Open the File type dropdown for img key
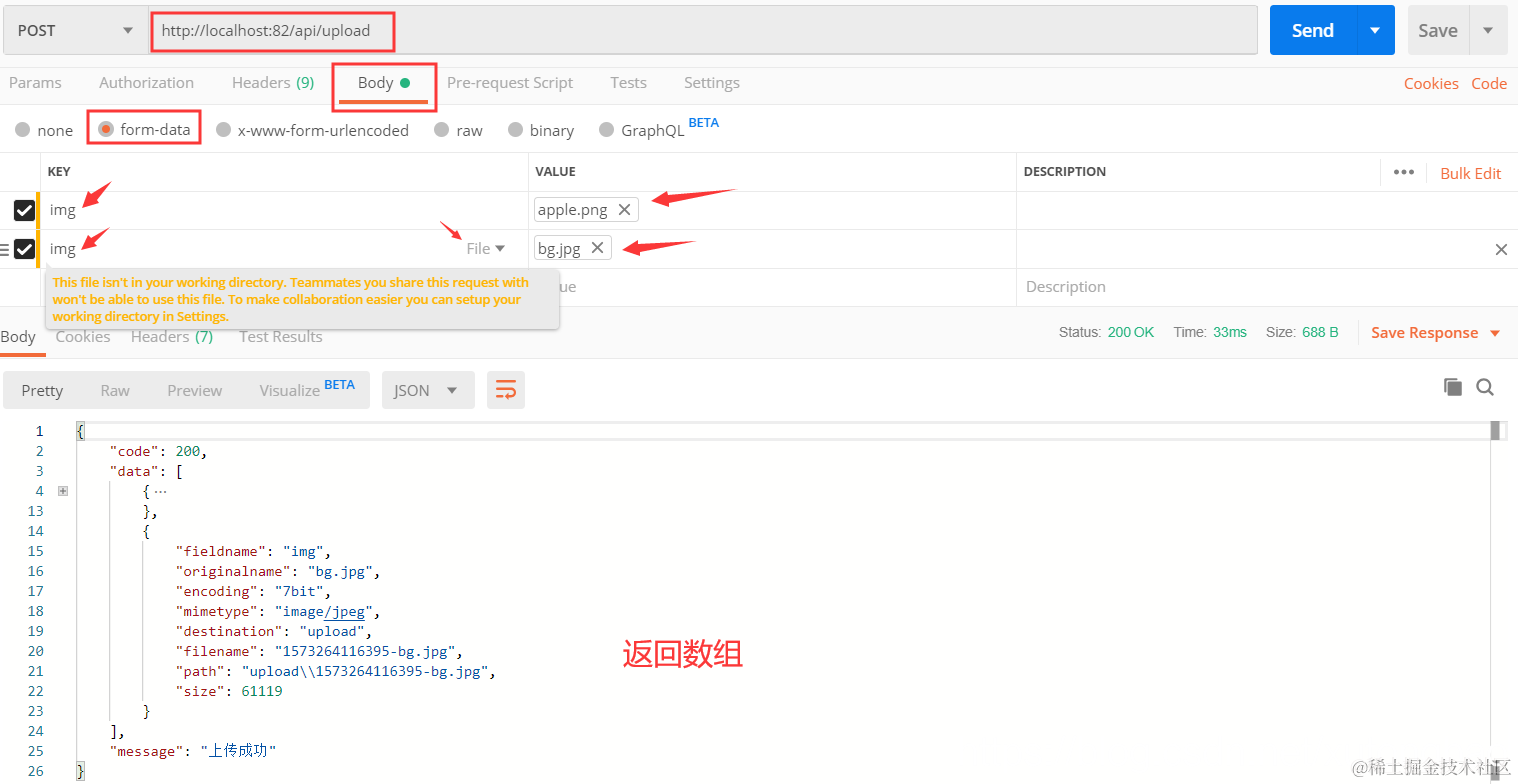The width and height of the screenshot is (1518, 784). [486, 248]
